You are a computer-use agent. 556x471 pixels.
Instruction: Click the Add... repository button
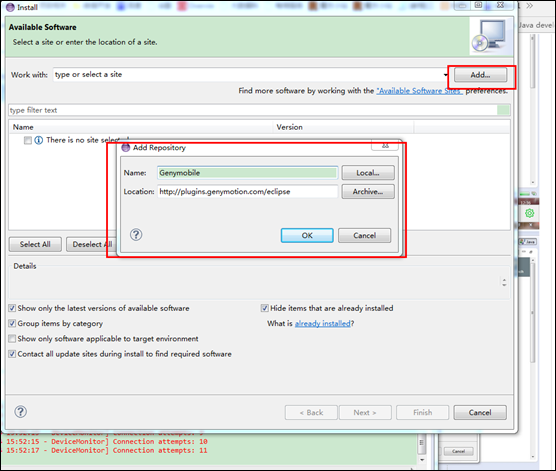[x=480, y=75]
